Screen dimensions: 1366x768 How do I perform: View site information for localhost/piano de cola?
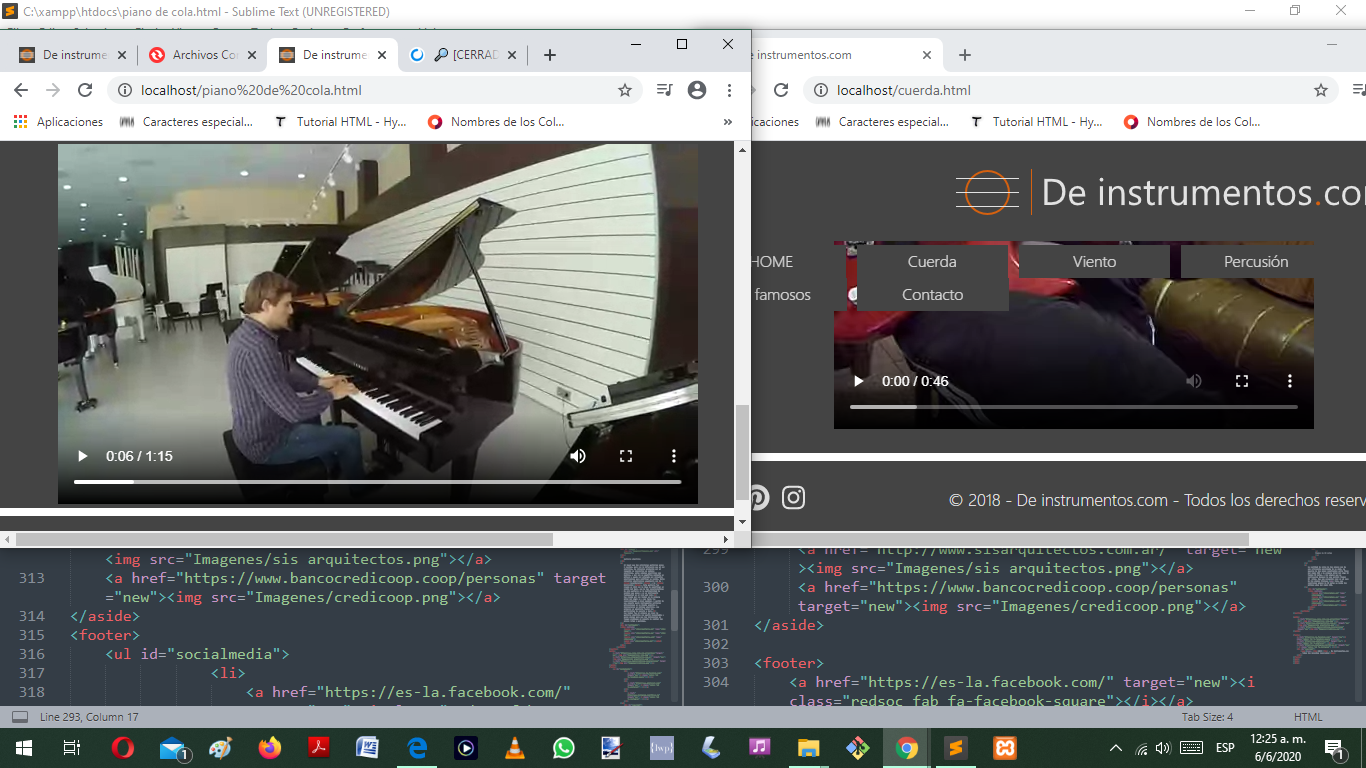tap(125, 90)
